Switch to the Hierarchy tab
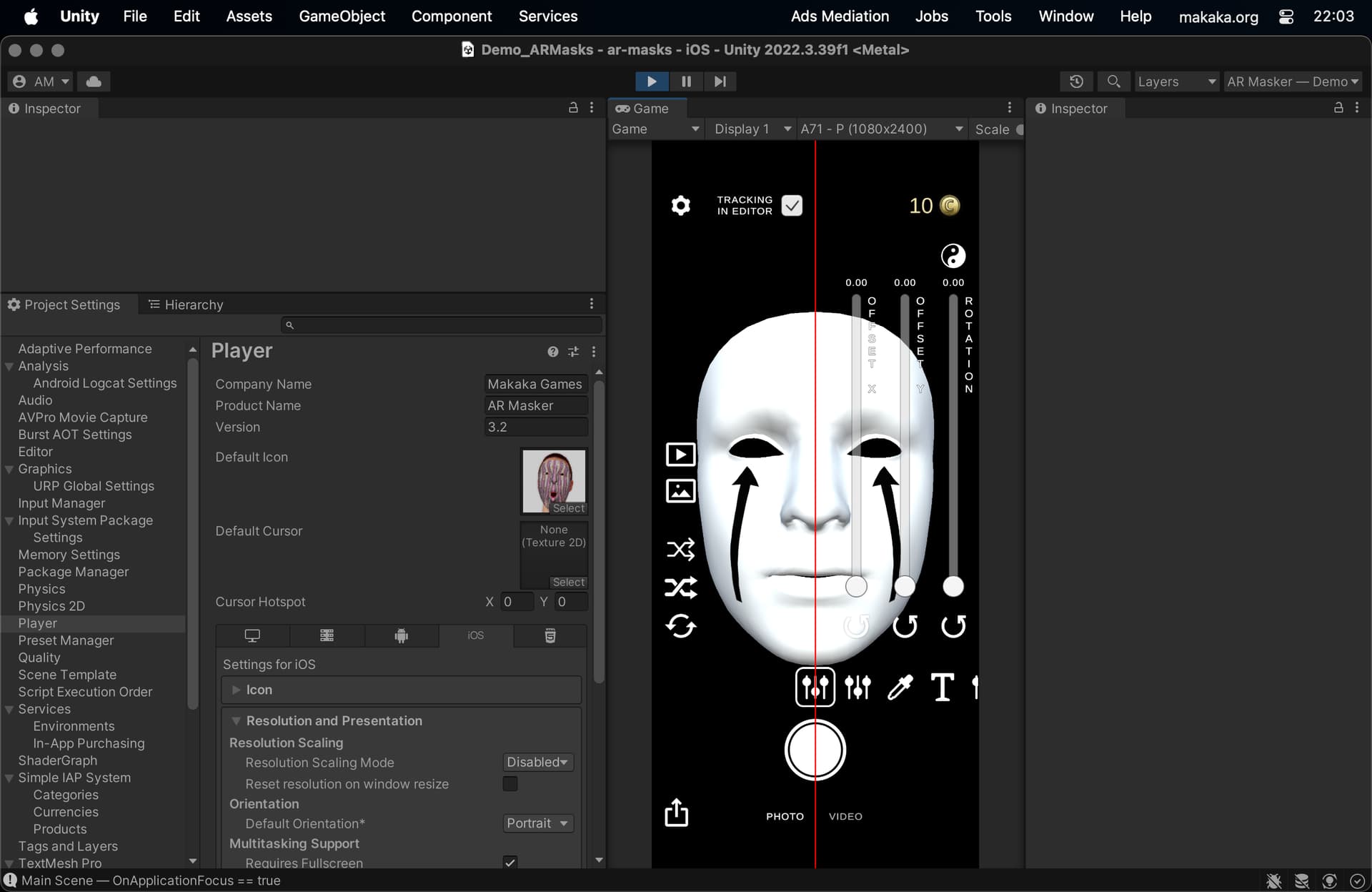Screen dimensions: 1372x892 (186, 304)
